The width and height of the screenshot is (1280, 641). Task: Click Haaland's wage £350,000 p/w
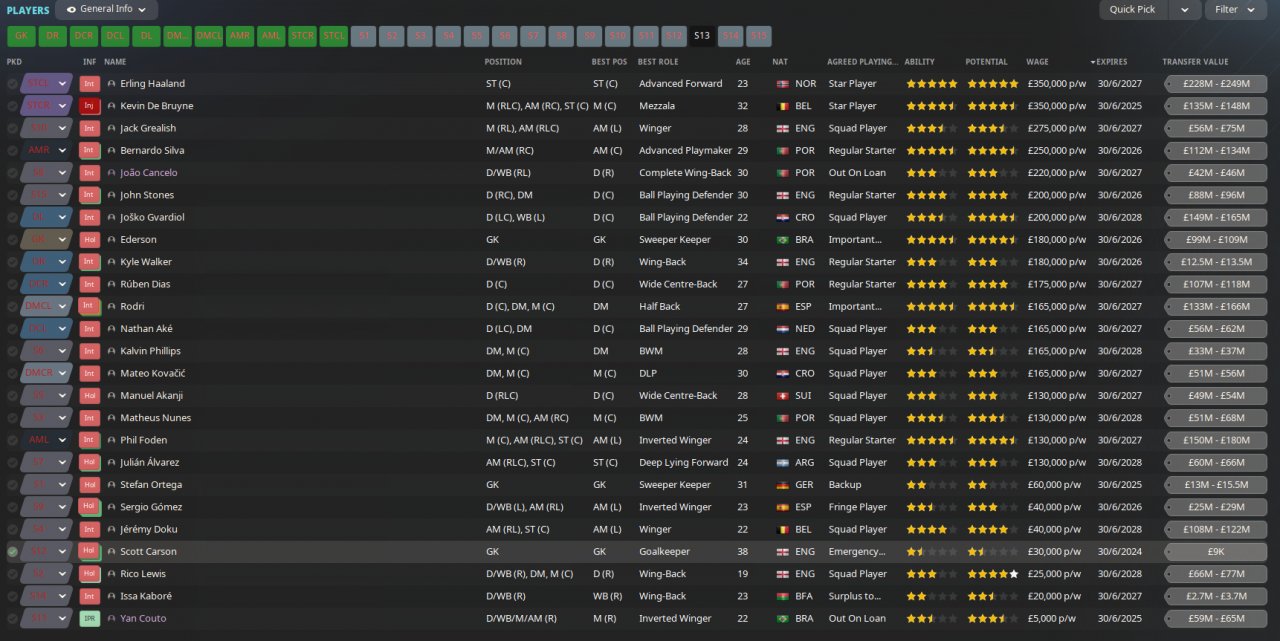pos(1056,84)
